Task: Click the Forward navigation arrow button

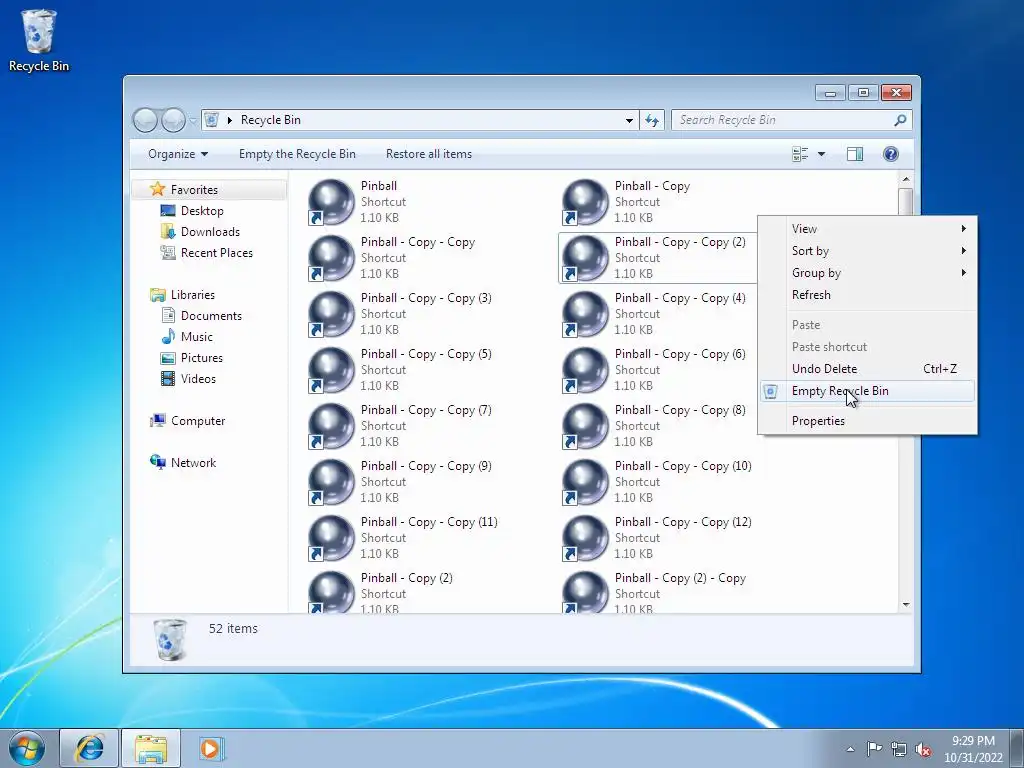Action: (x=173, y=120)
